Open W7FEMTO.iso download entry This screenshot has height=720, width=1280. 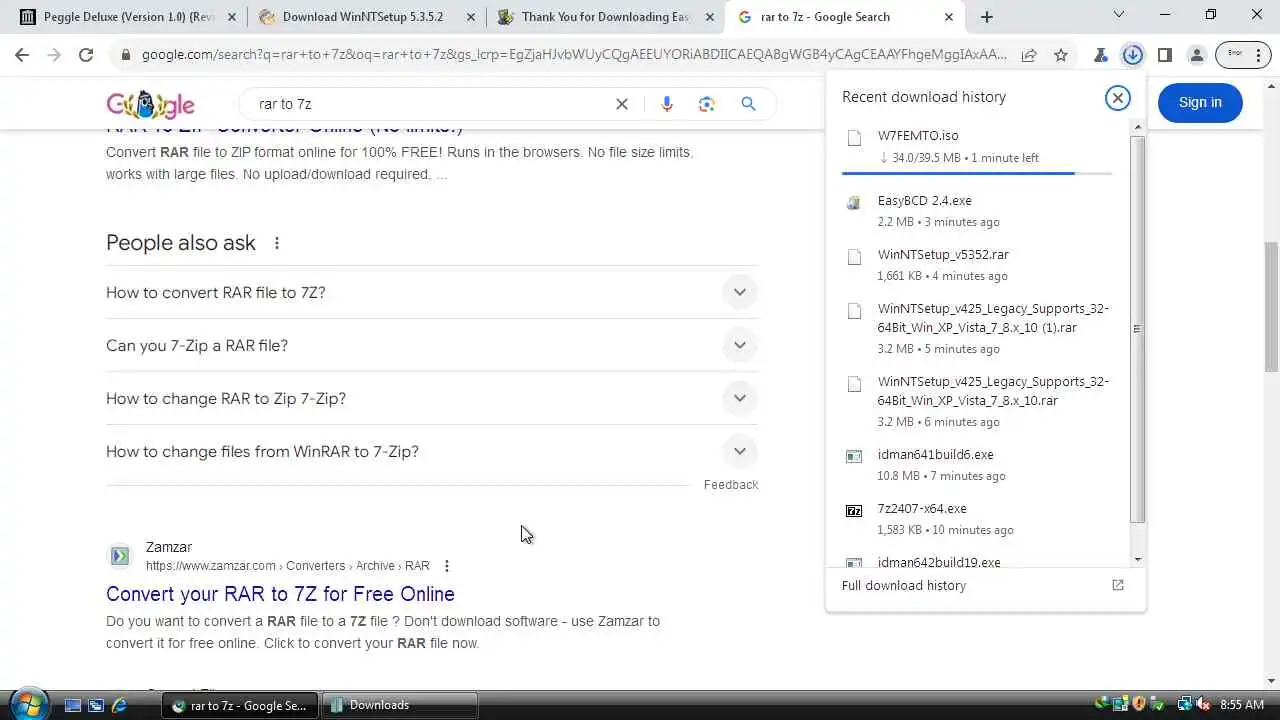coord(918,136)
